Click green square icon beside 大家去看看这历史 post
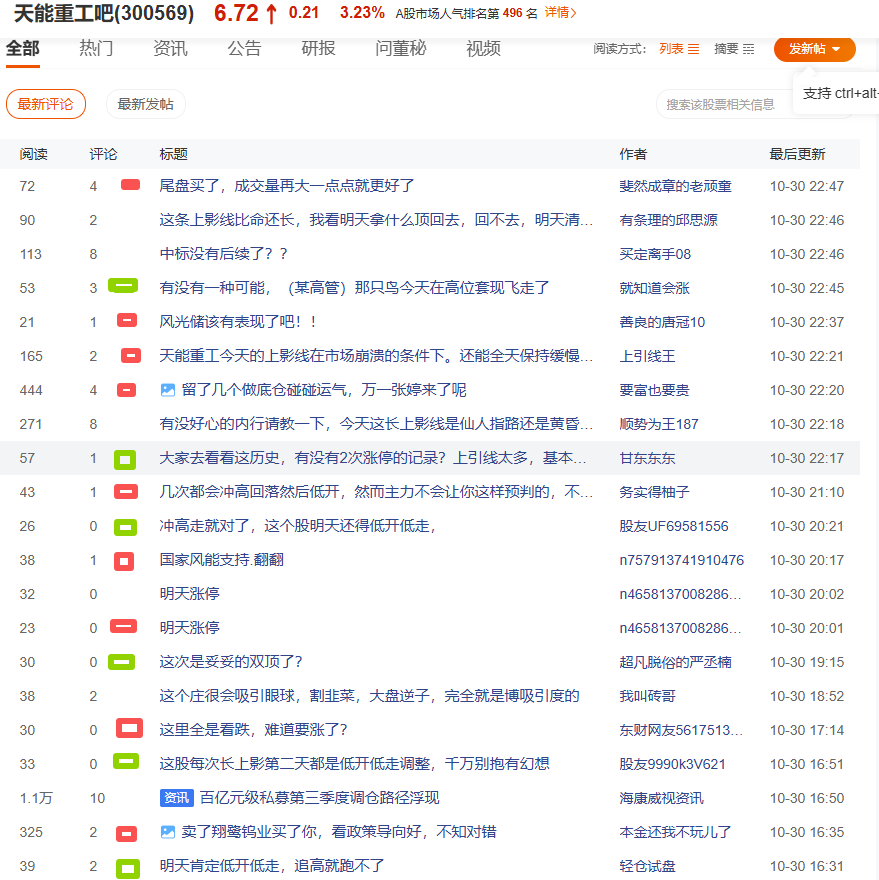This screenshot has height=880, width=879. [125, 460]
